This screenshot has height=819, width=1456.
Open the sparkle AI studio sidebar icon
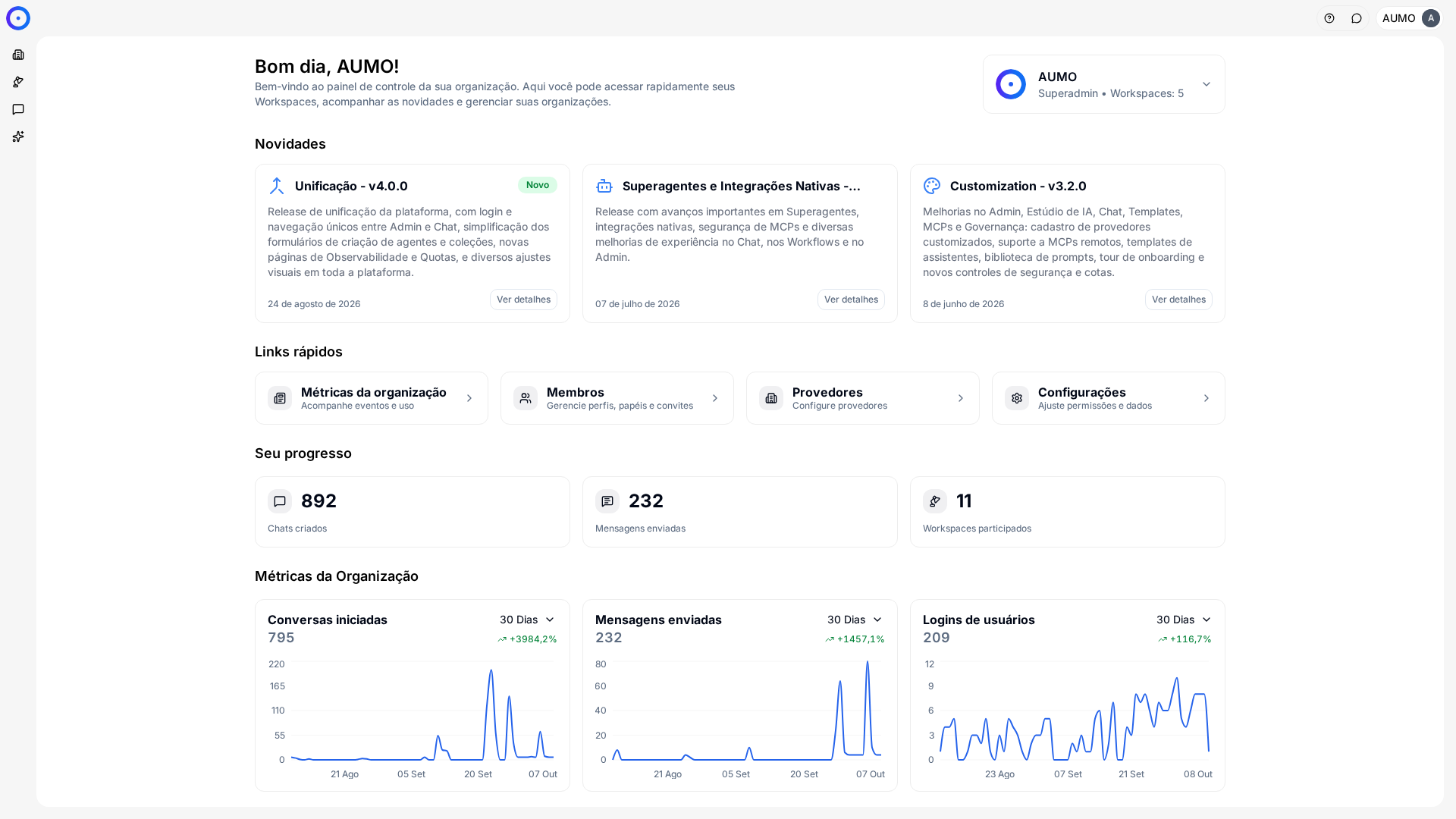point(18,136)
